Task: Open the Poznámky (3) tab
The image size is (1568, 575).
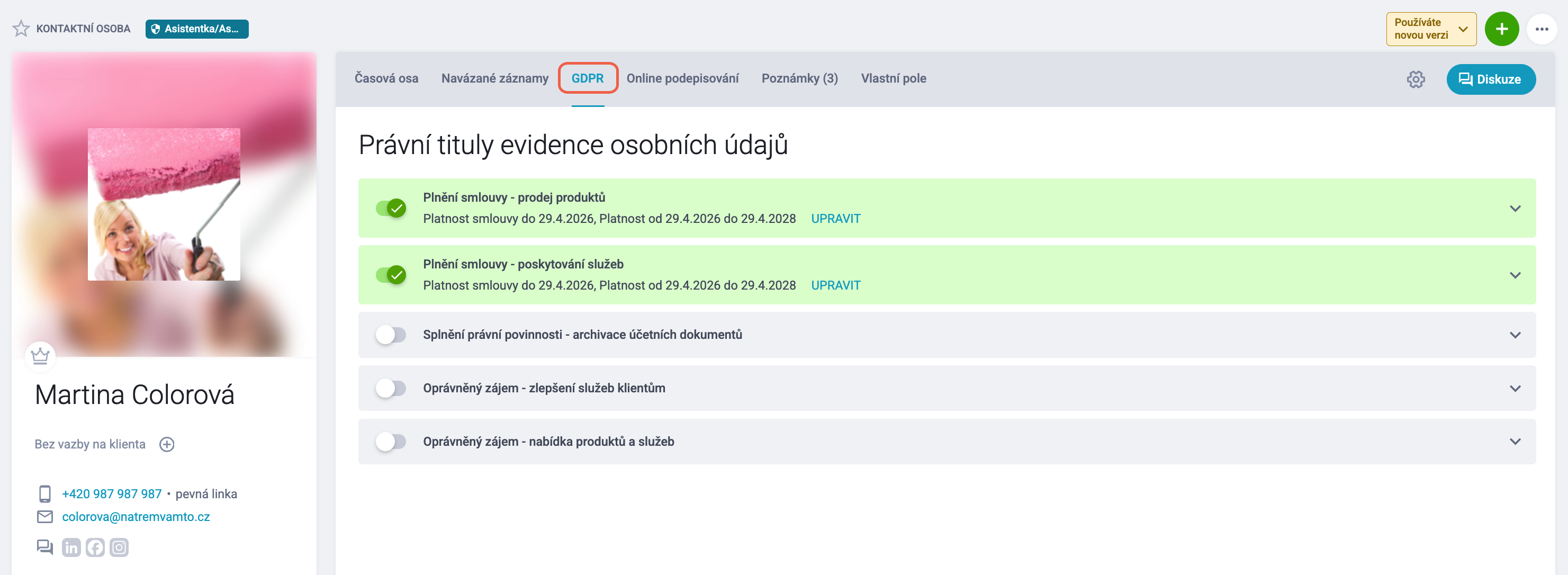Action: [x=799, y=78]
